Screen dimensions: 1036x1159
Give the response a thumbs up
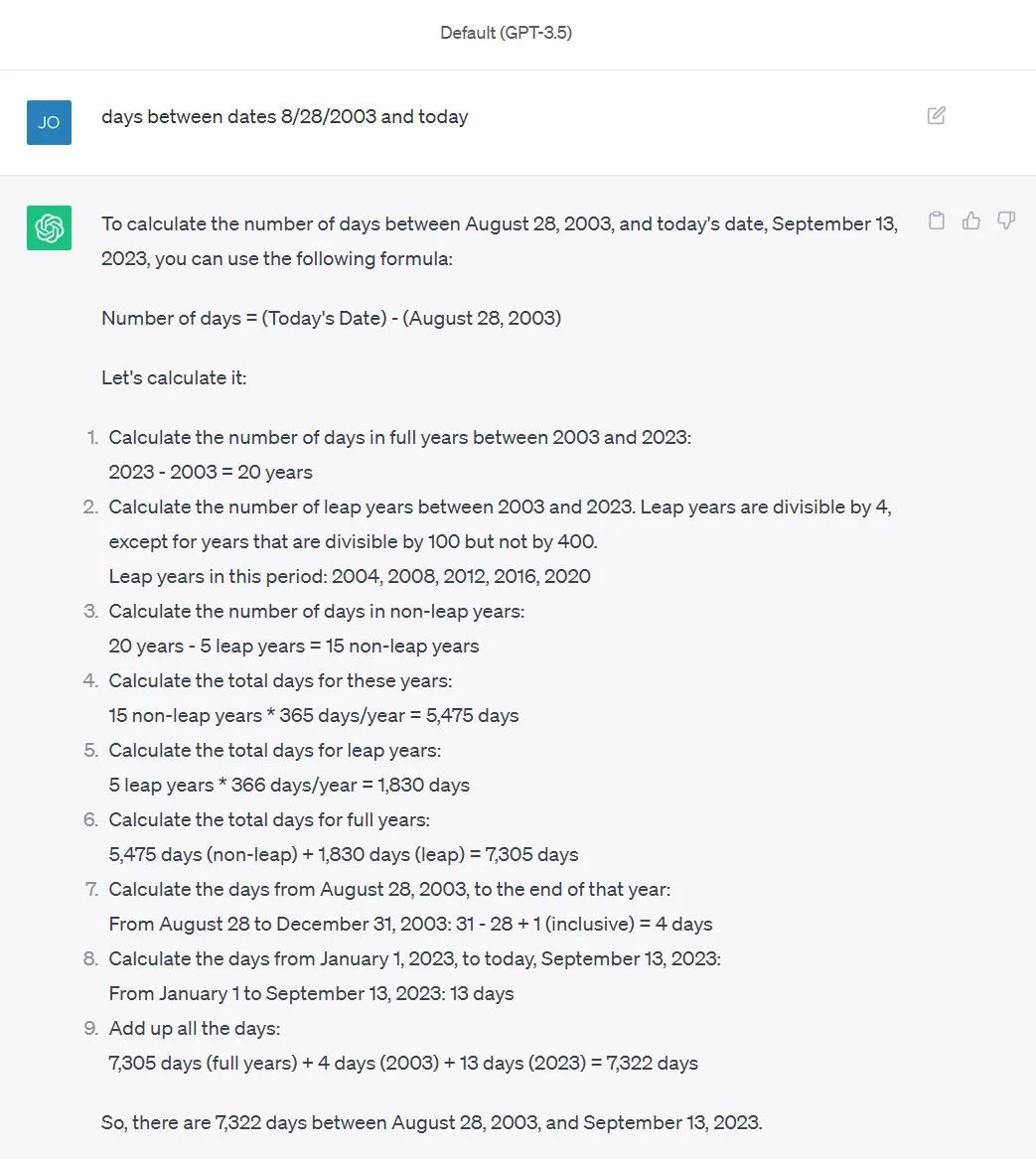[x=971, y=220]
